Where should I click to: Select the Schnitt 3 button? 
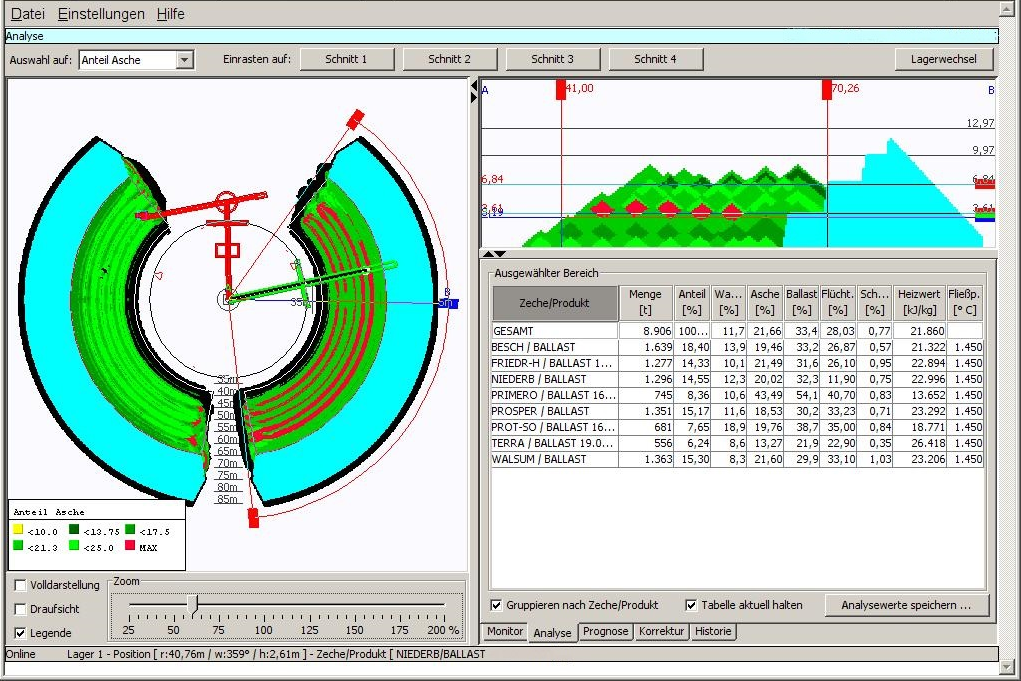click(x=552, y=59)
